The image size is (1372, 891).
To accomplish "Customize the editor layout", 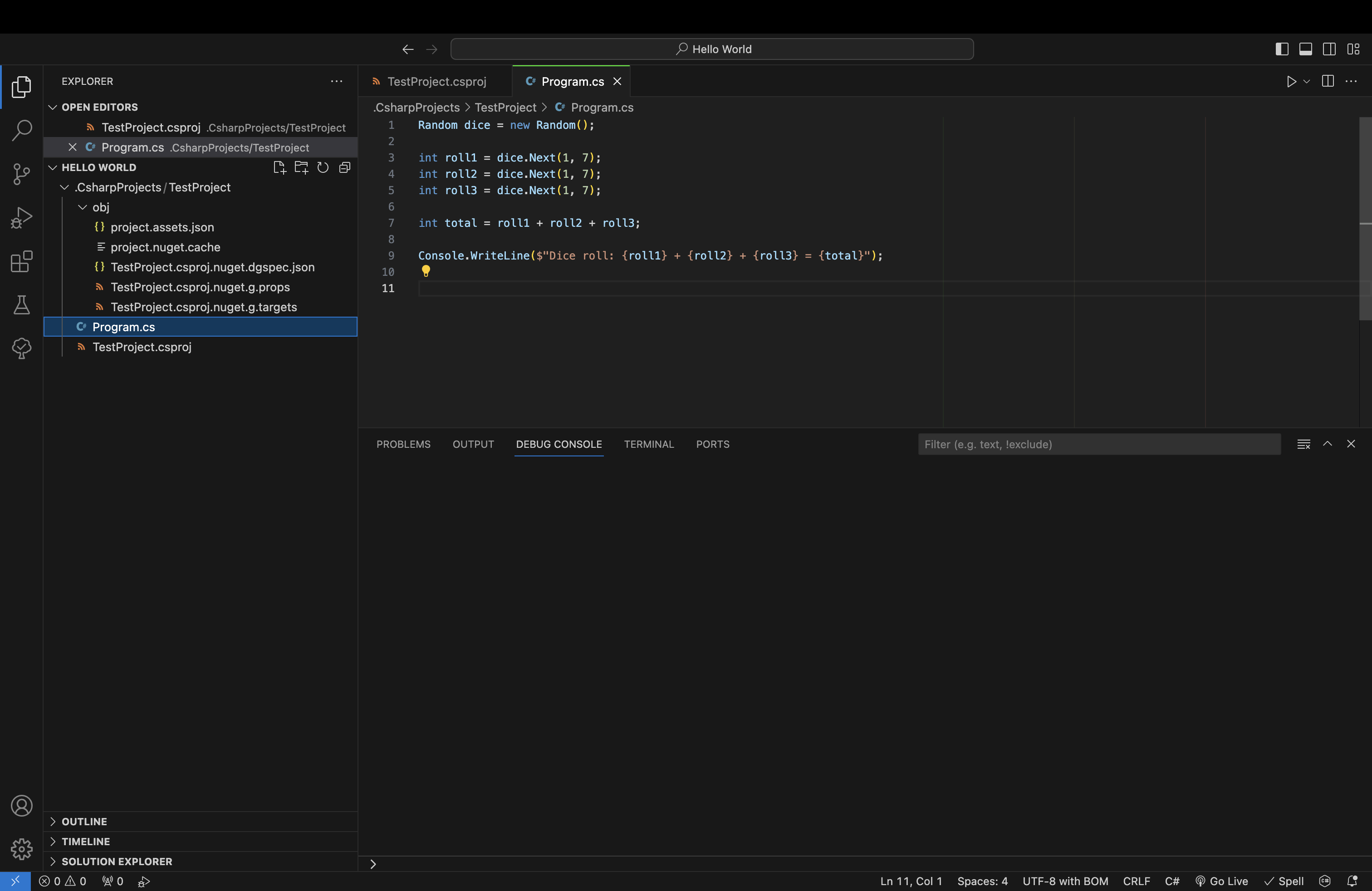I will [1353, 49].
